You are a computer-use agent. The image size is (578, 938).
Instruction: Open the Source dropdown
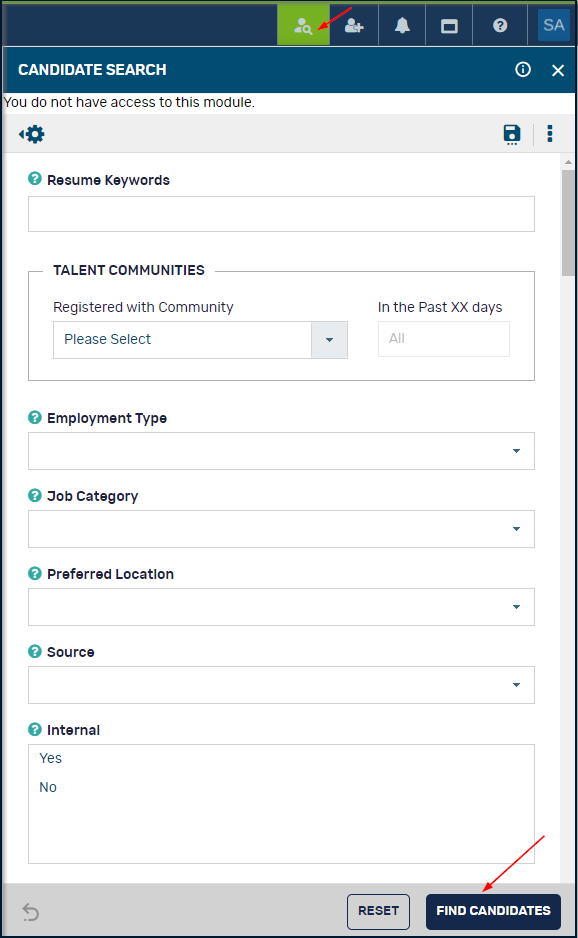281,685
